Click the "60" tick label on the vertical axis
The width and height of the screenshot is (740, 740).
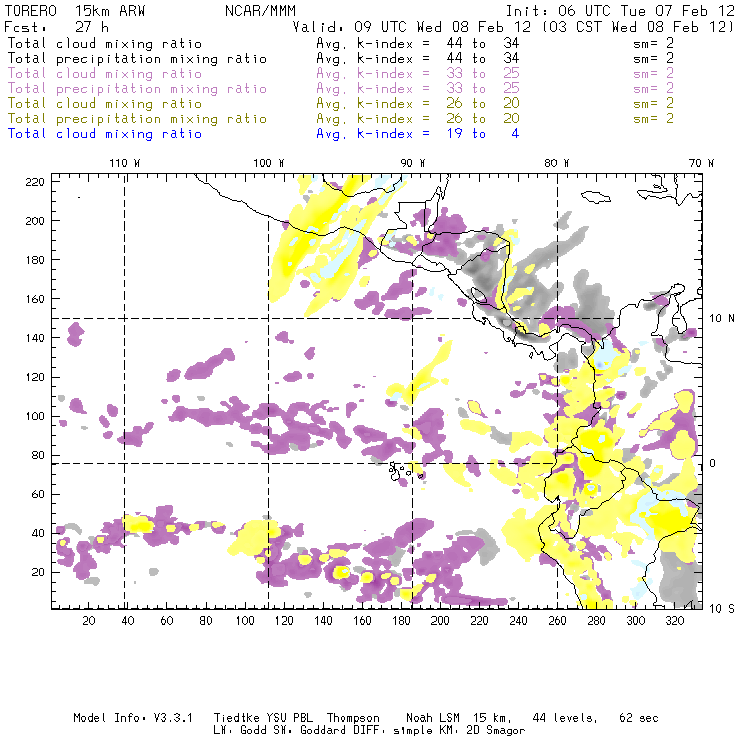pos(38,494)
